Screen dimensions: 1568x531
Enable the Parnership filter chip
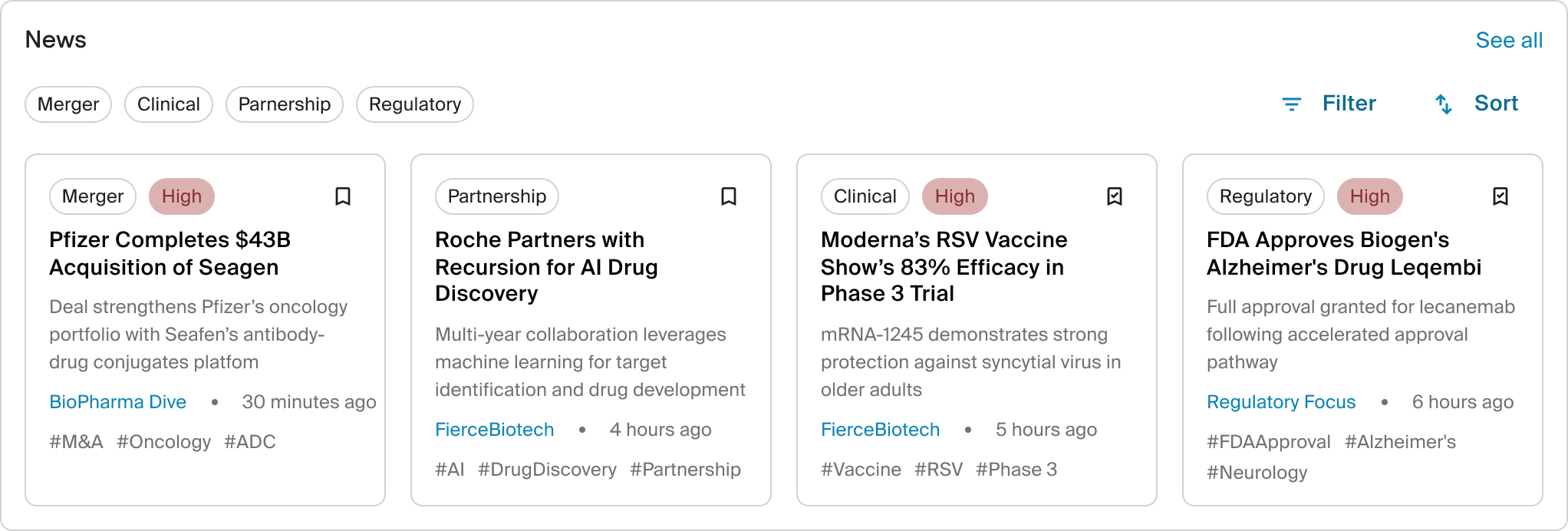point(285,104)
